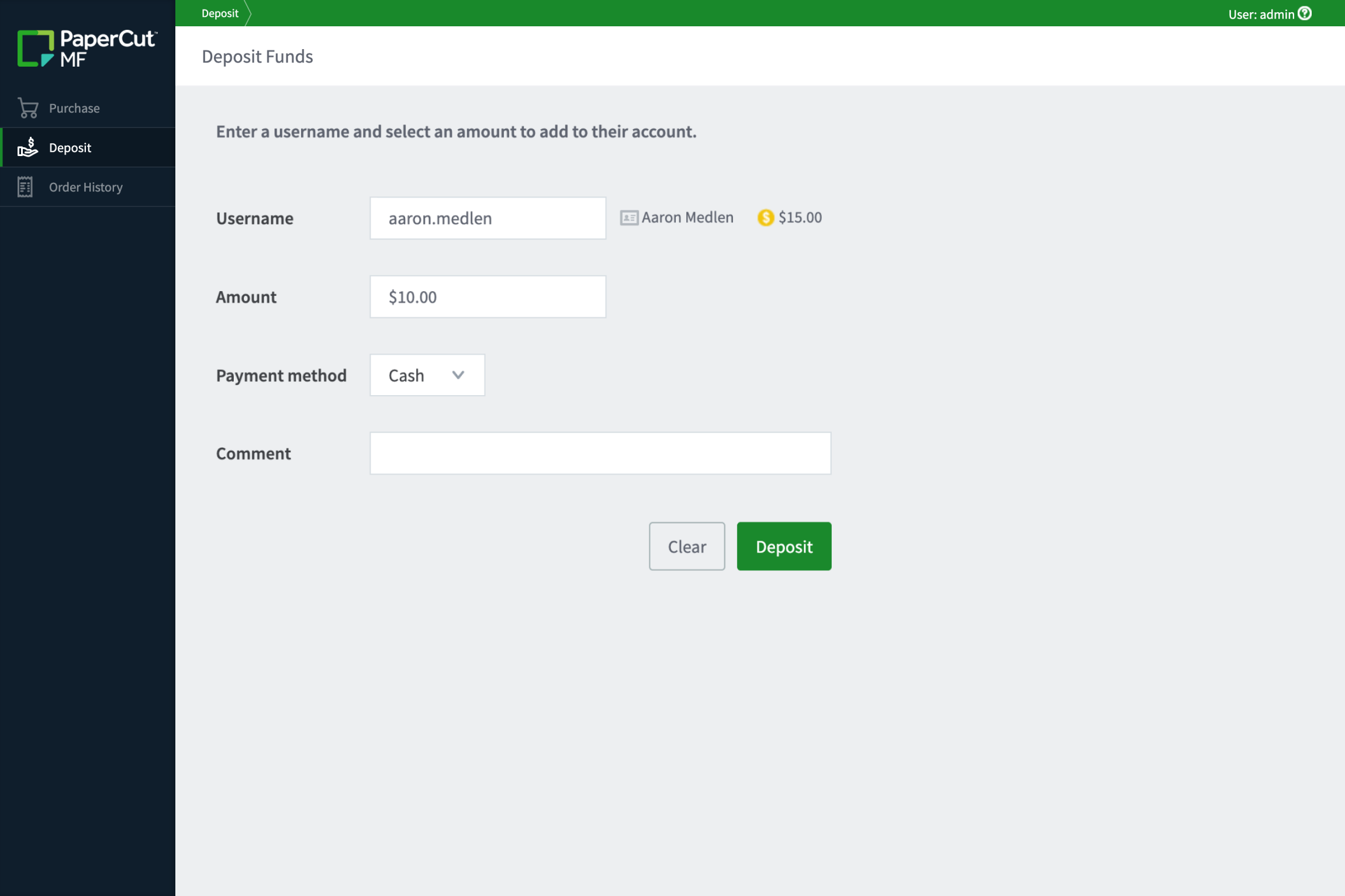Open Order History via the receipt icon
The width and height of the screenshot is (1345, 896).
[25, 186]
